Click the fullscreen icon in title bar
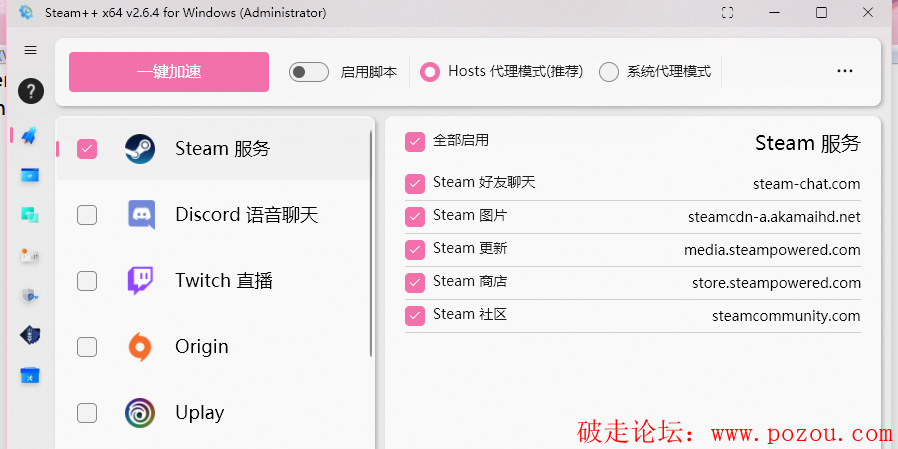This screenshot has width=898, height=449. tap(727, 13)
